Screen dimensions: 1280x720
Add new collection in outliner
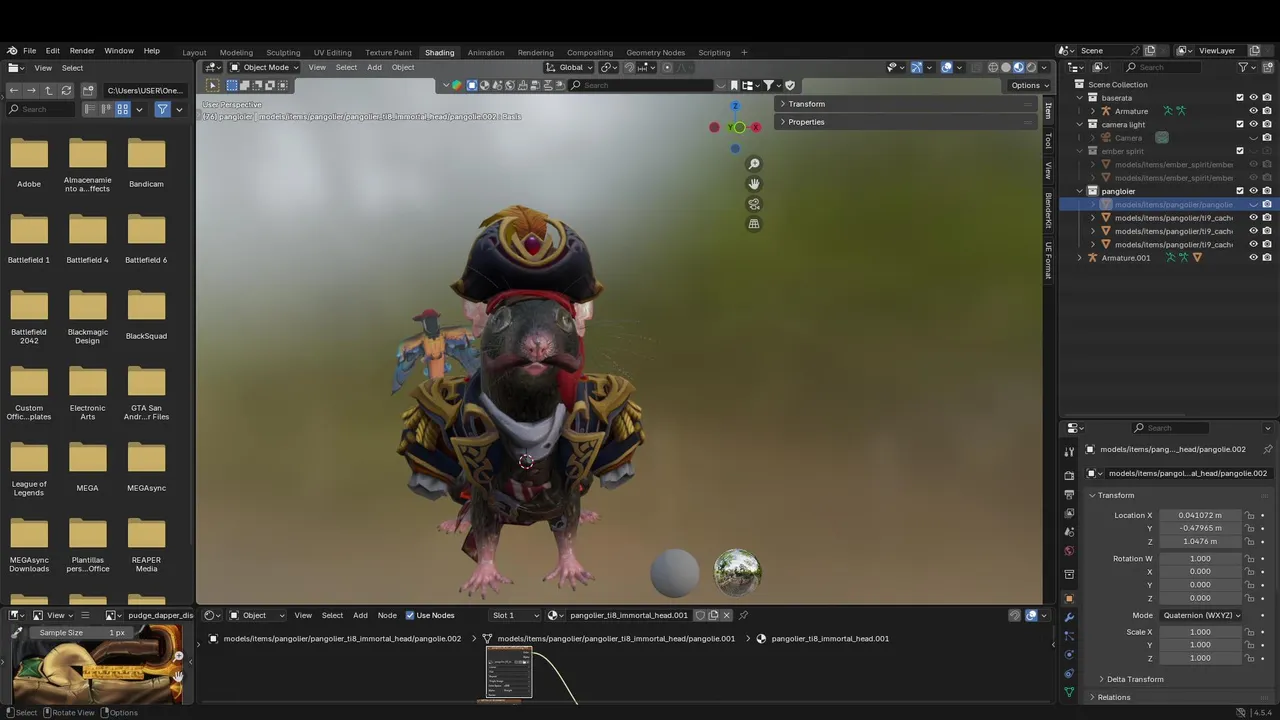point(1267,67)
